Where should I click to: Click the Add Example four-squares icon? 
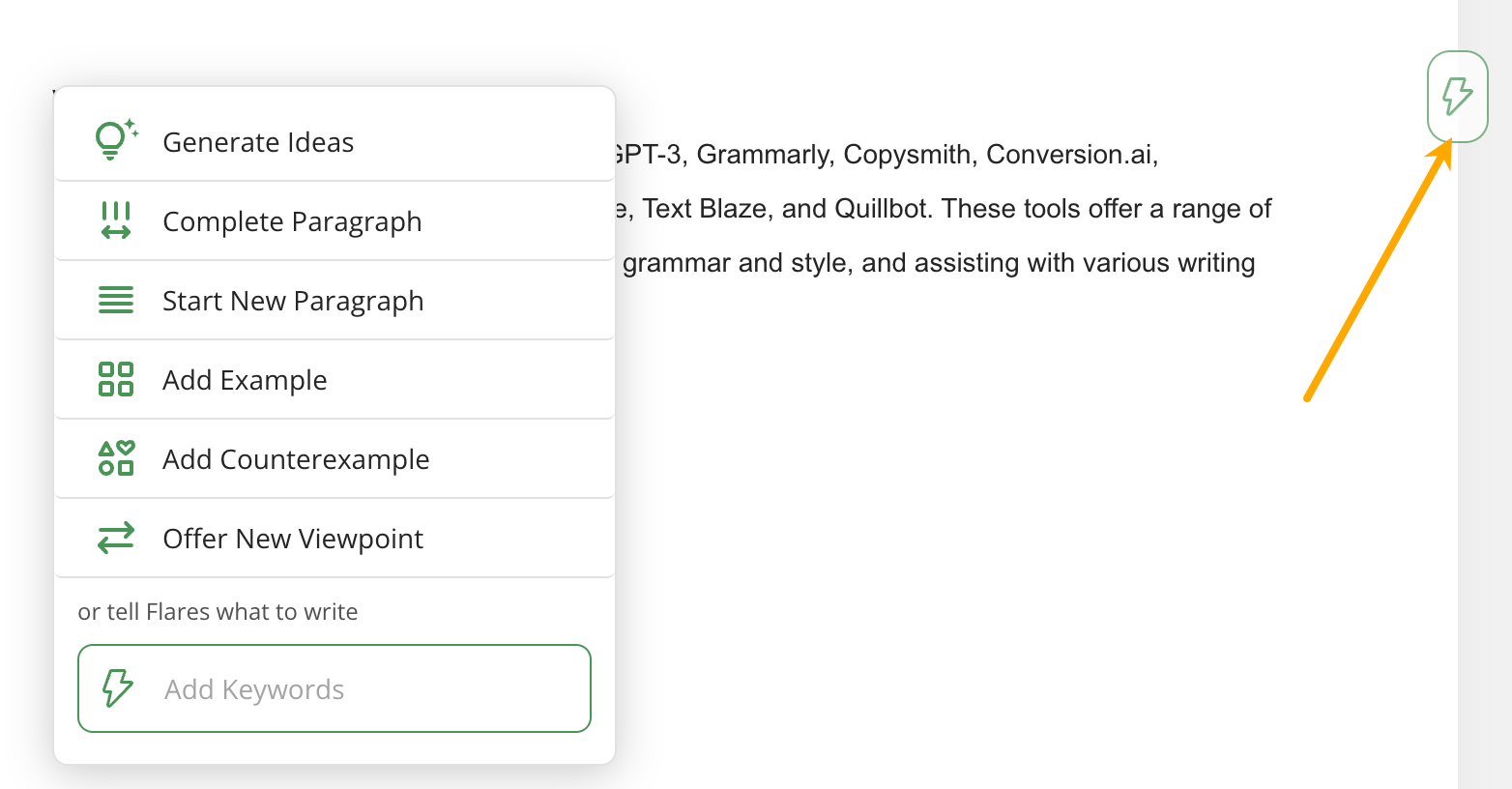(x=116, y=379)
